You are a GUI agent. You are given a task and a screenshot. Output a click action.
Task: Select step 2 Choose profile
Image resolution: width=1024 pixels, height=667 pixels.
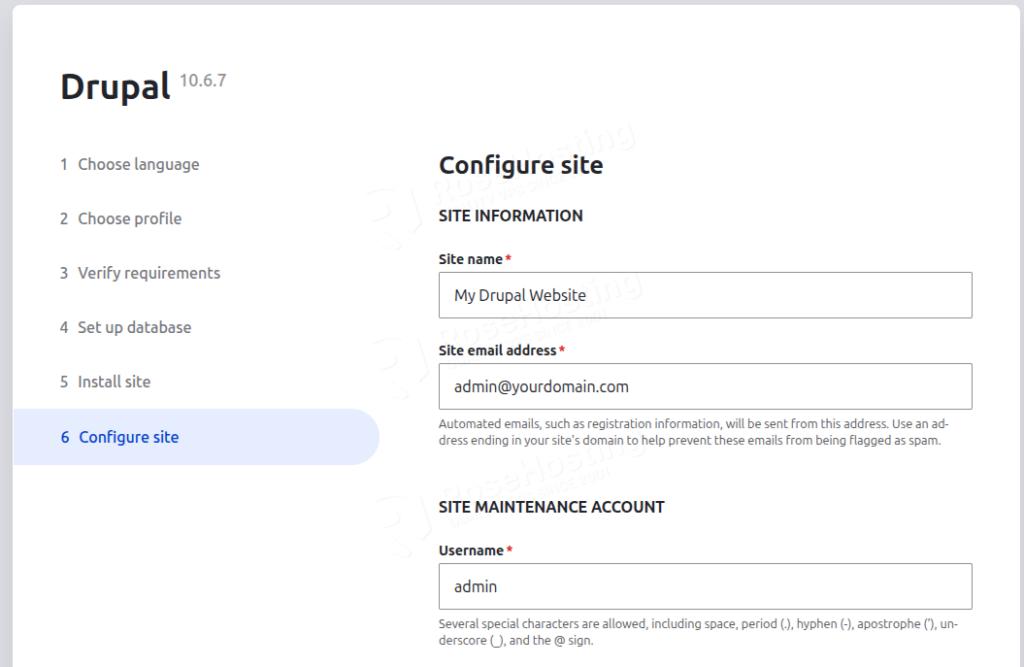121,218
